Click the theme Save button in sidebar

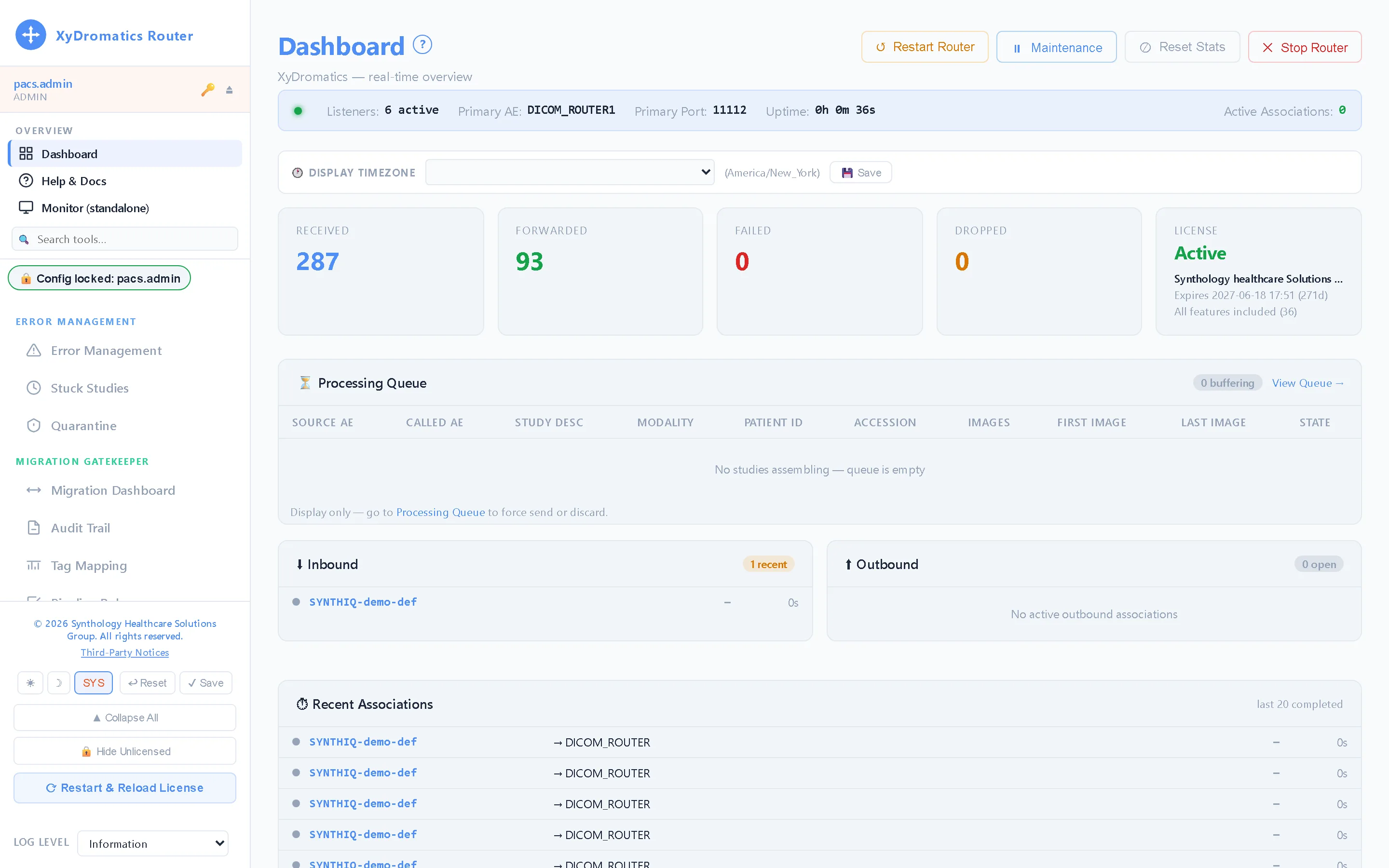click(205, 682)
